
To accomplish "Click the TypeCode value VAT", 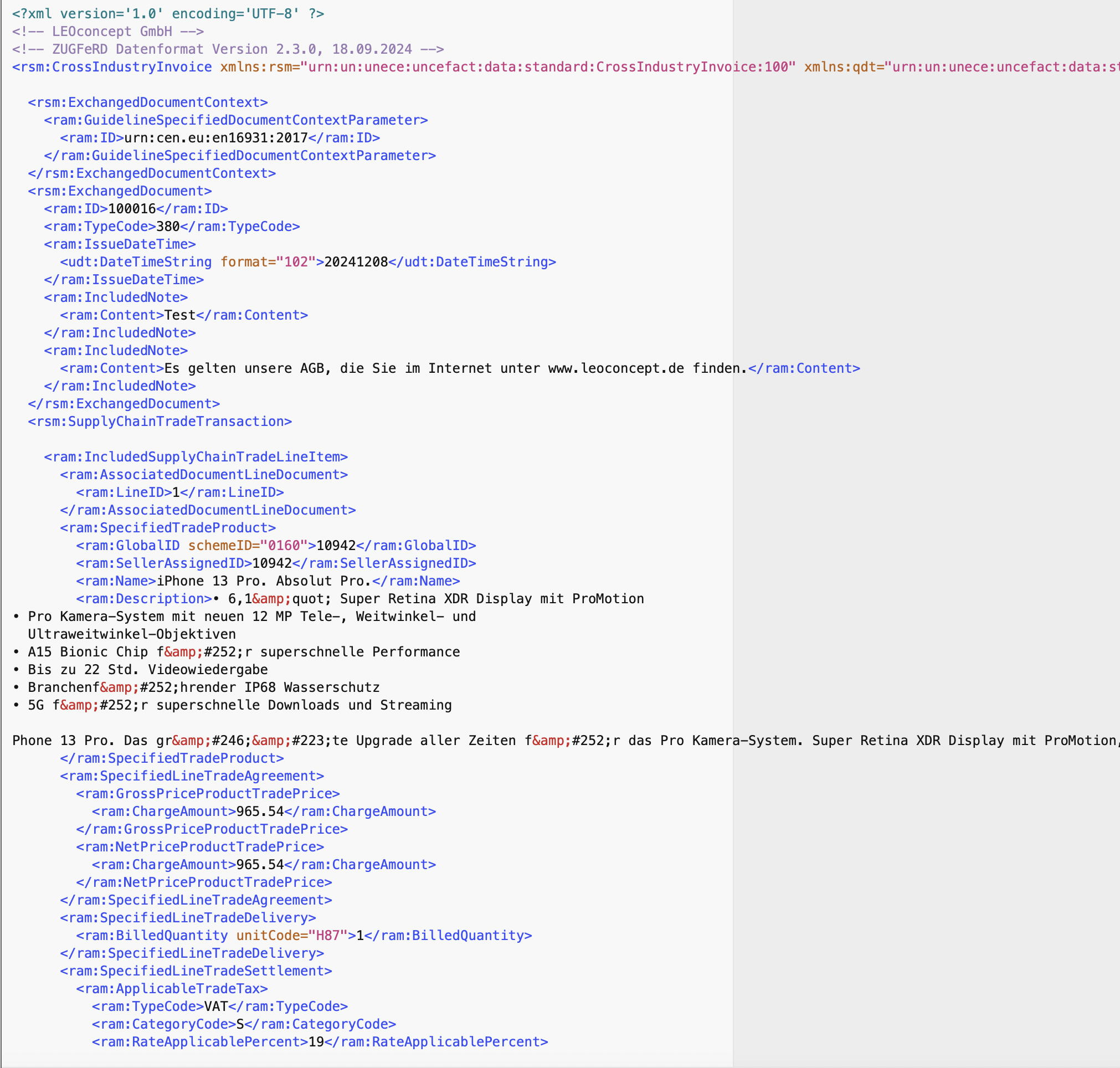I will (216, 1007).
